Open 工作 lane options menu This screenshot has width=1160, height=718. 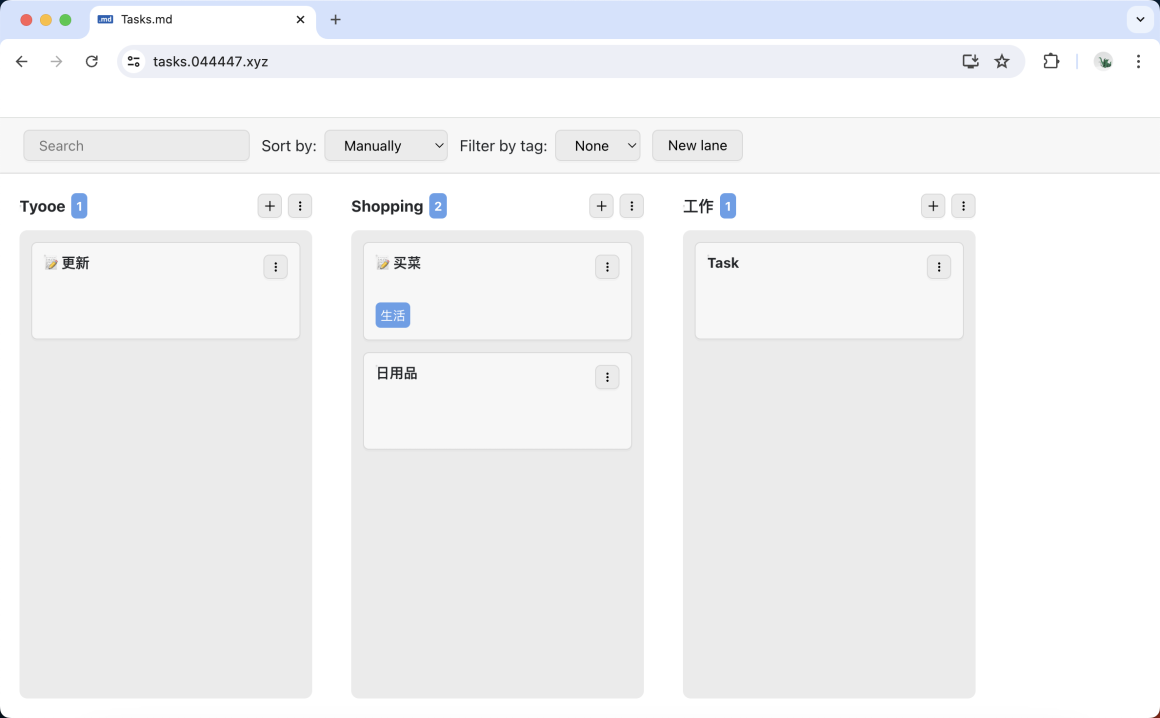point(963,206)
